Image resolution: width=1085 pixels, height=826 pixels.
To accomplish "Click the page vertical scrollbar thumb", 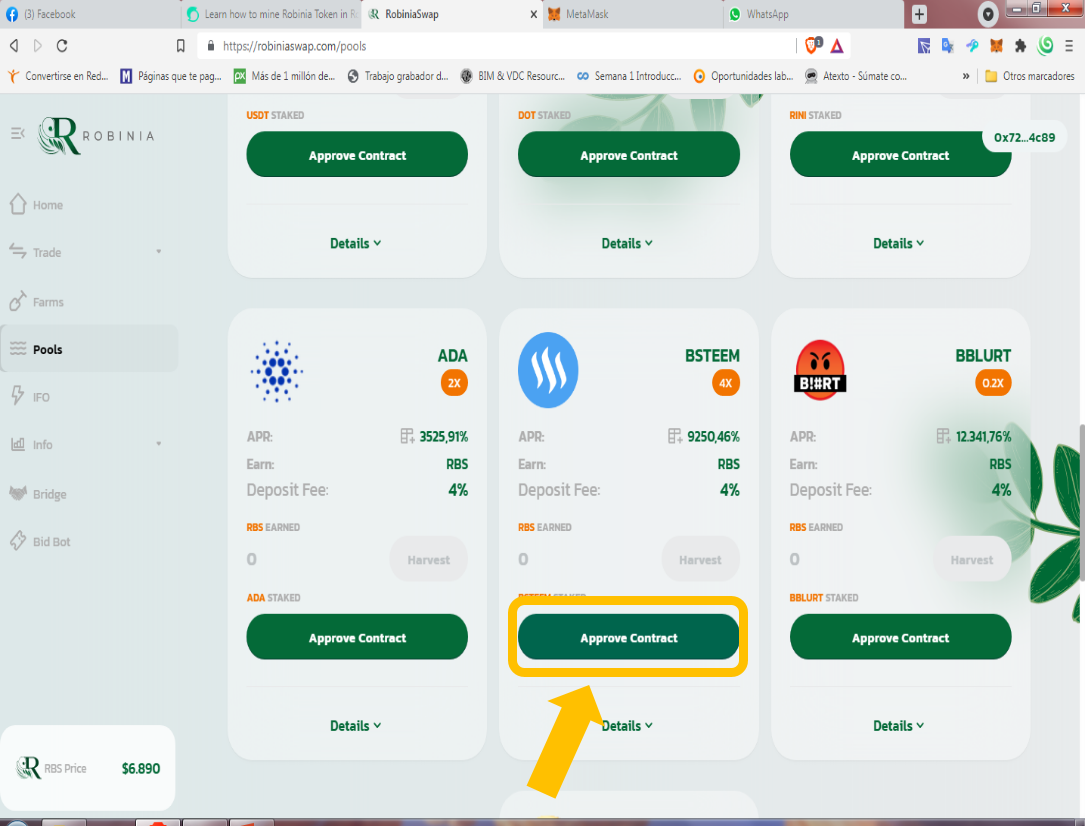I will click(1081, 503).
